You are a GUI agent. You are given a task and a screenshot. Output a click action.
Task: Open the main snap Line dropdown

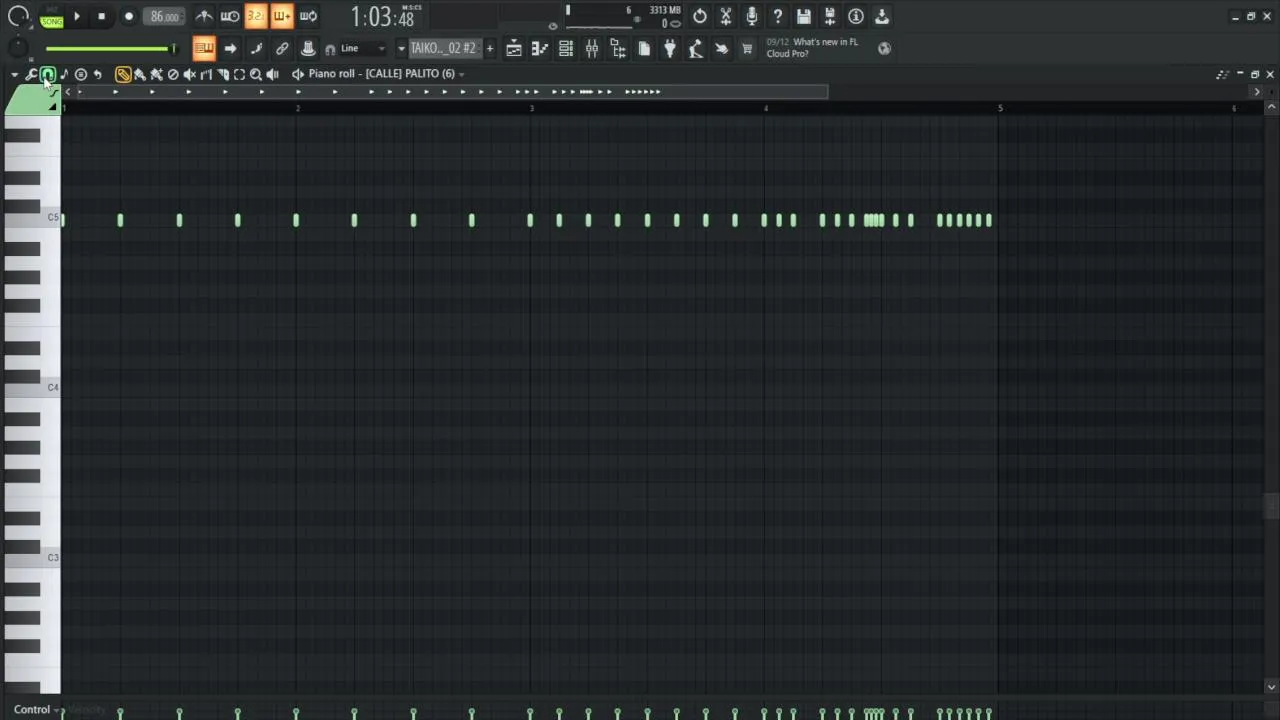362,48
